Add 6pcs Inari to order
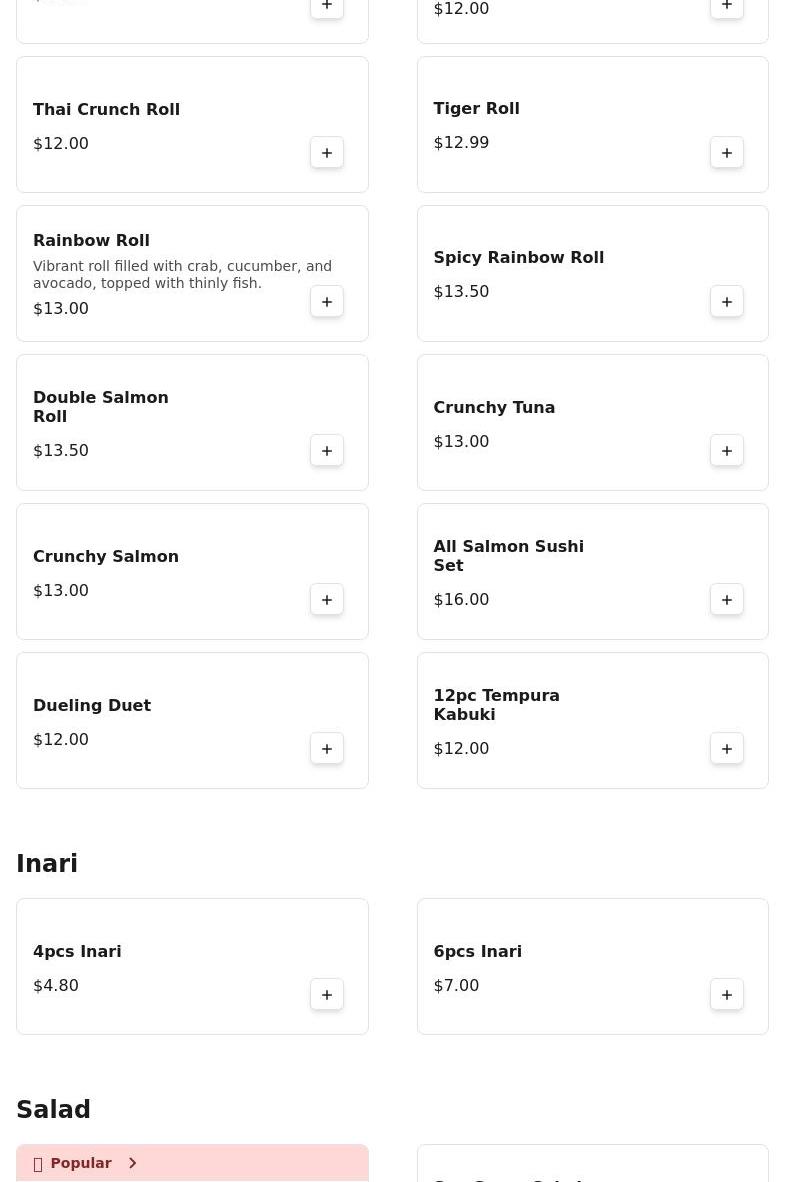This screenshot has width=785, height=1182. (727, 995)
